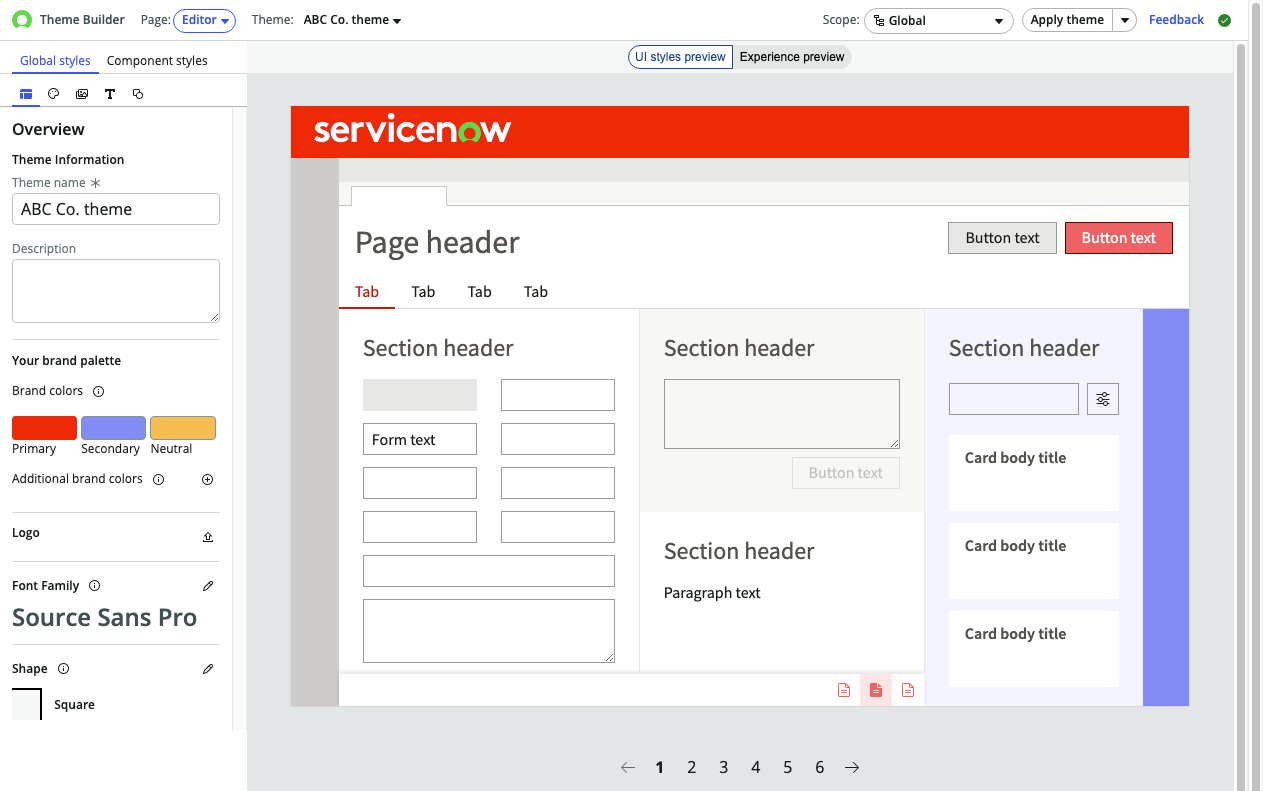Click the search field beside filter icon
Viewport: 1263px width, 791px height.
click(x=1014, y=399)
